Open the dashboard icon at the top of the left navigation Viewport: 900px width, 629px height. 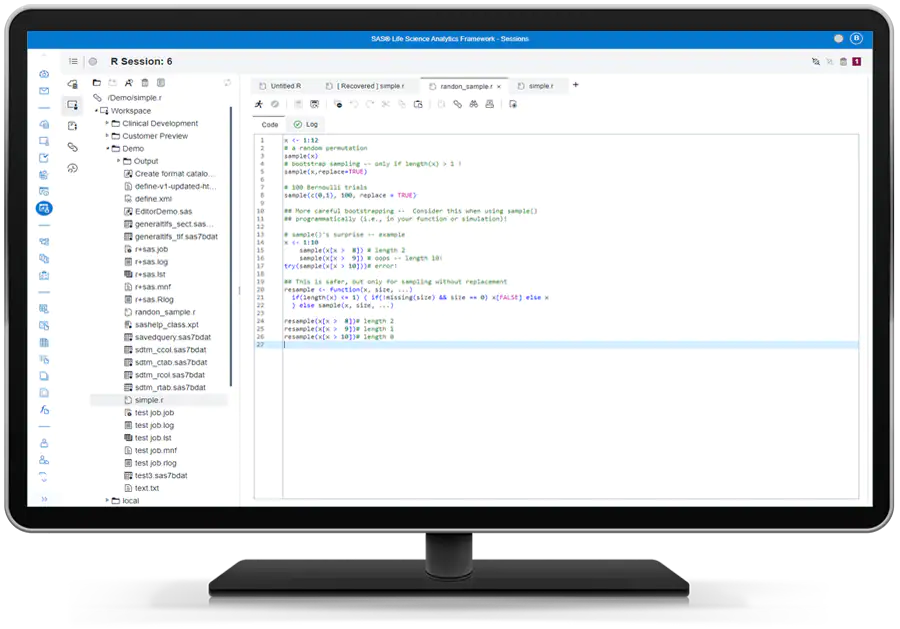pos(44,74)
